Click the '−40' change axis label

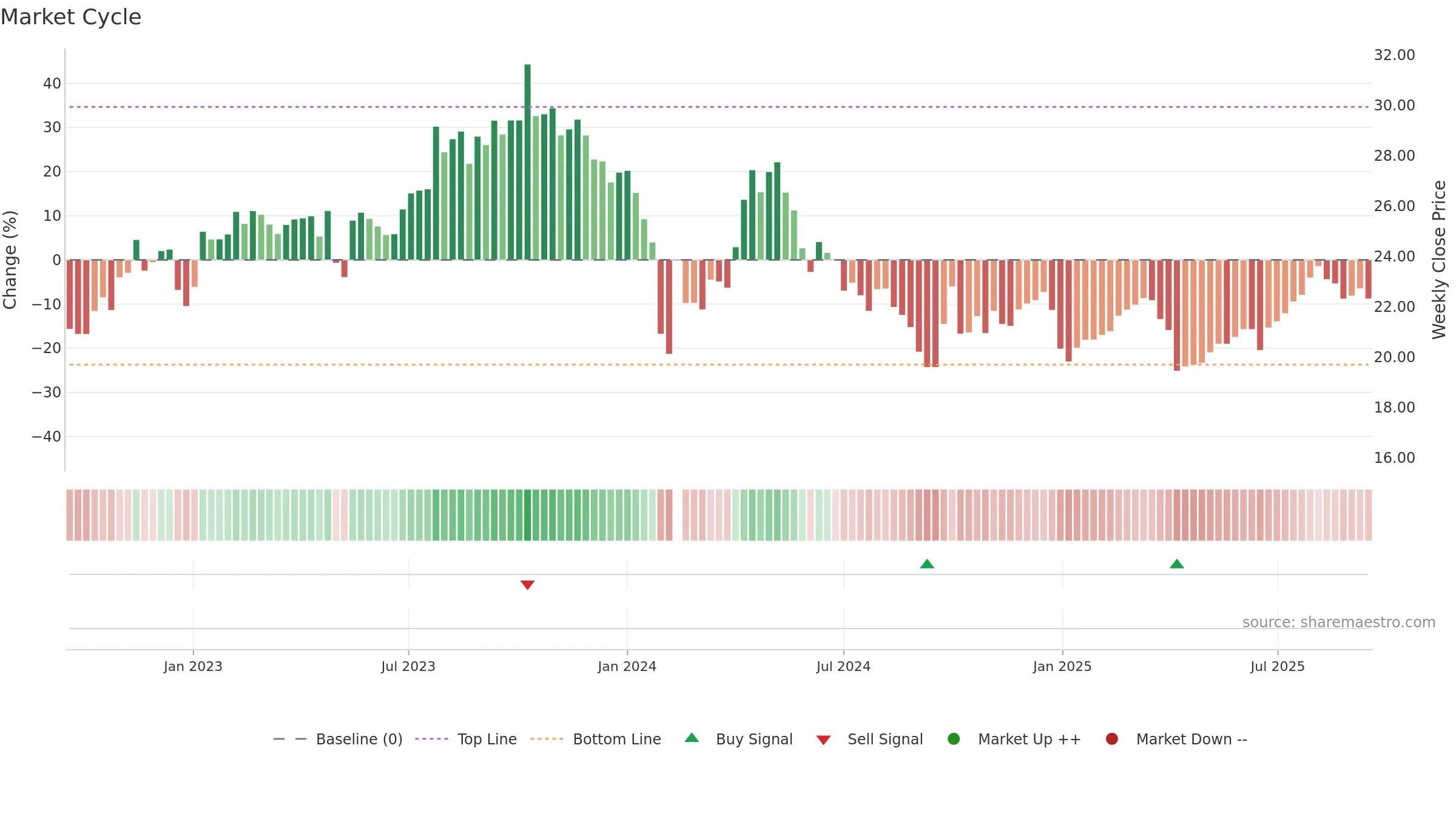[x=47, y=437]
